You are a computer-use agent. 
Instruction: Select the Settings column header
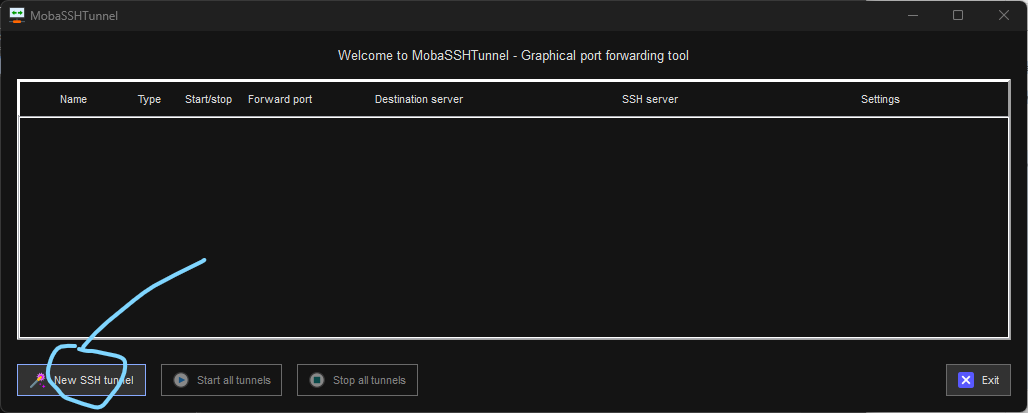[880, 100]
